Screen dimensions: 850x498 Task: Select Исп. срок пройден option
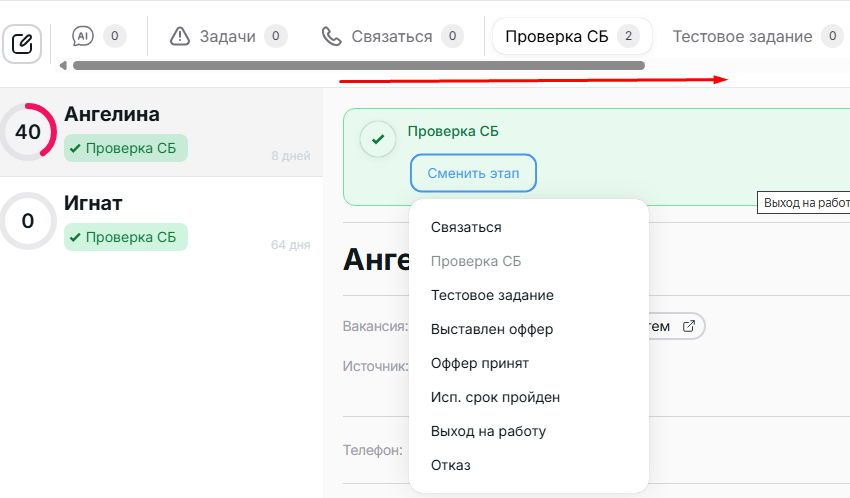(x=495, y=397)
